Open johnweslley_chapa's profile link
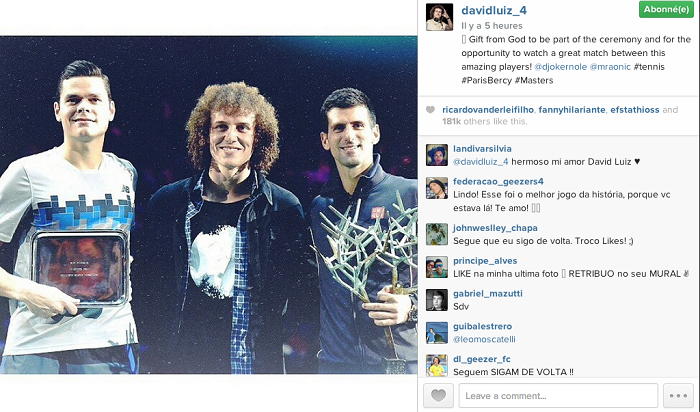The height and width of the screenshot is (412, 700). pyautogui.click(x=495, y=228)
